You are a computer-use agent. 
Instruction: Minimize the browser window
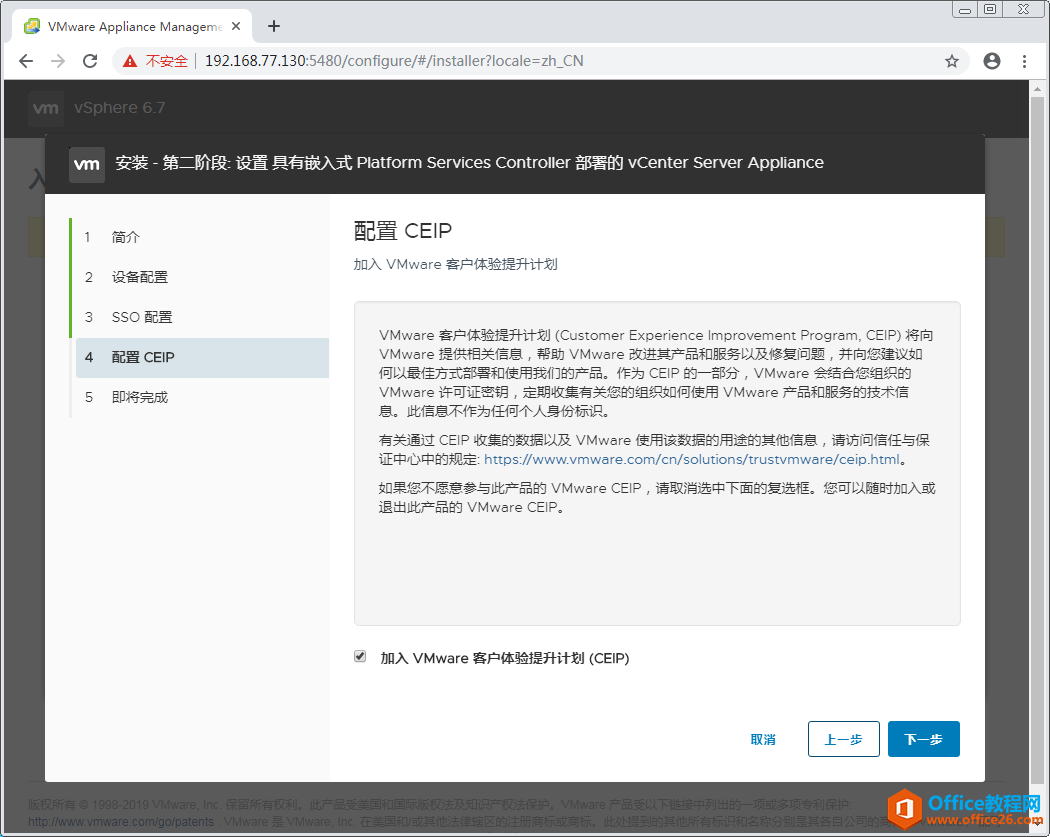964,9
